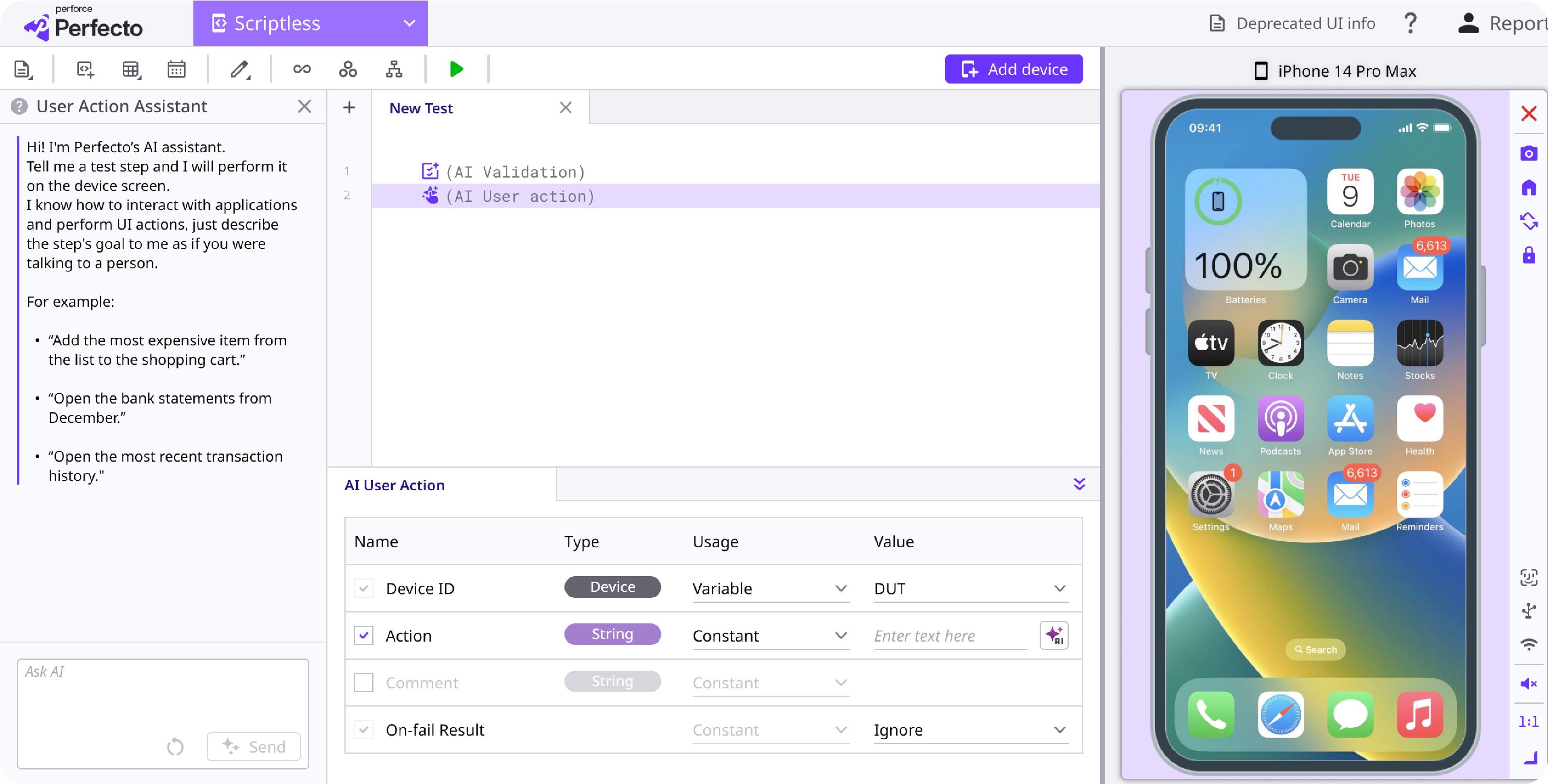
Task: Open Device ID usage Variable dropdown
Action: click(x=770, y=589)
